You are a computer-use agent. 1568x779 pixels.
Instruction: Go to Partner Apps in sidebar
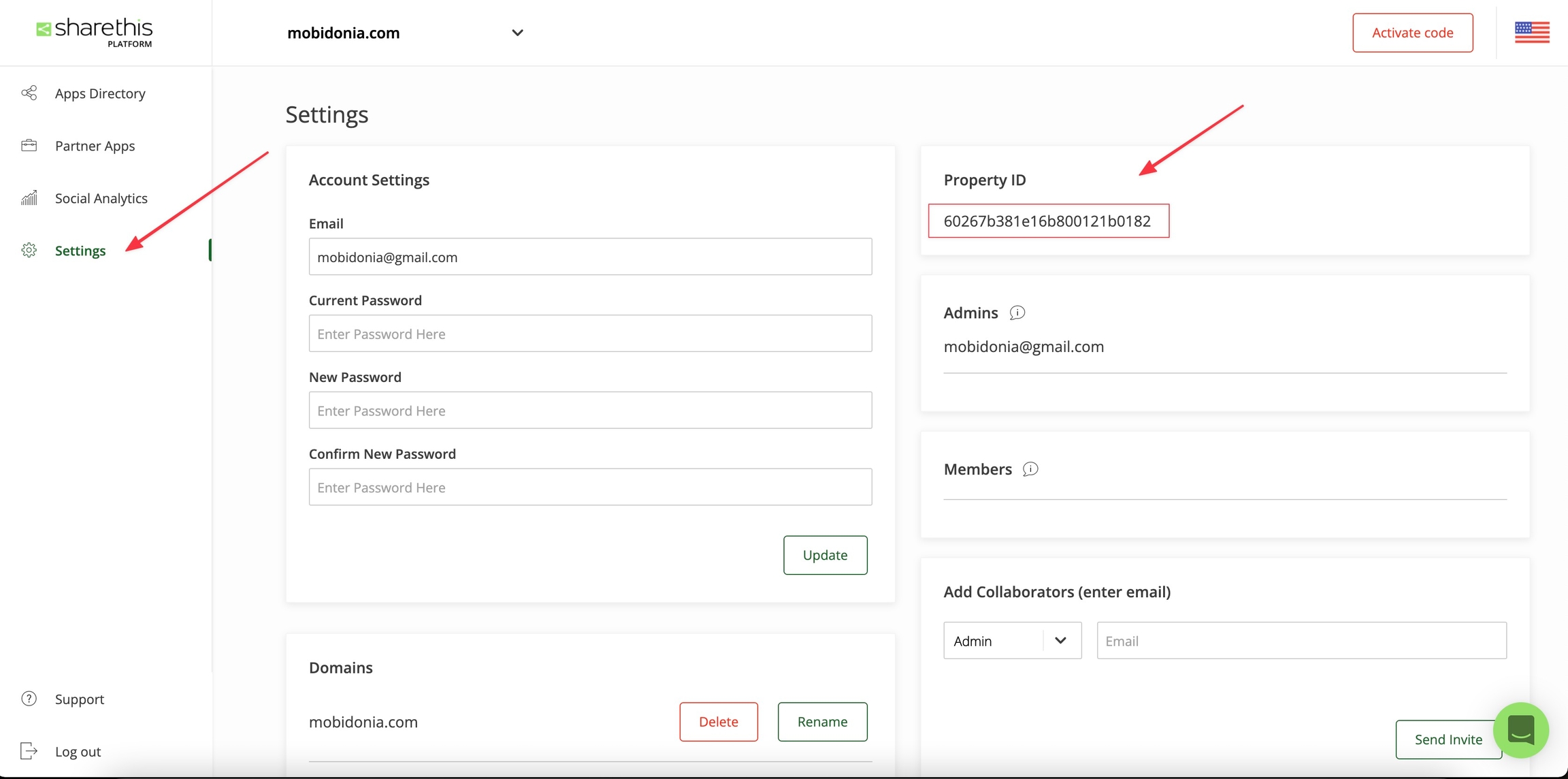95,146
